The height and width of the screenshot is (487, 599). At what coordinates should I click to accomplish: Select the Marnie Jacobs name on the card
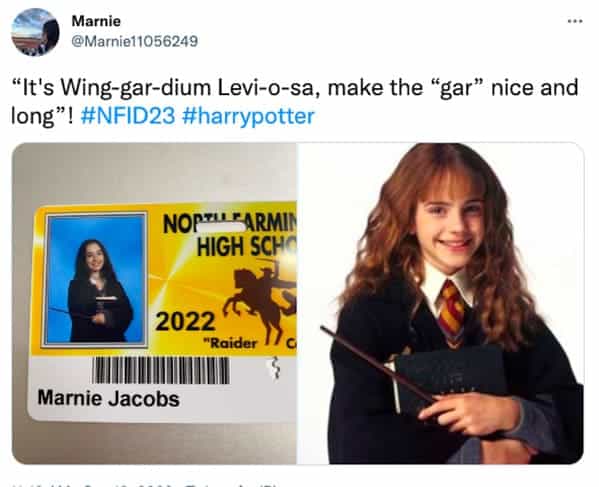pos(108,398)
